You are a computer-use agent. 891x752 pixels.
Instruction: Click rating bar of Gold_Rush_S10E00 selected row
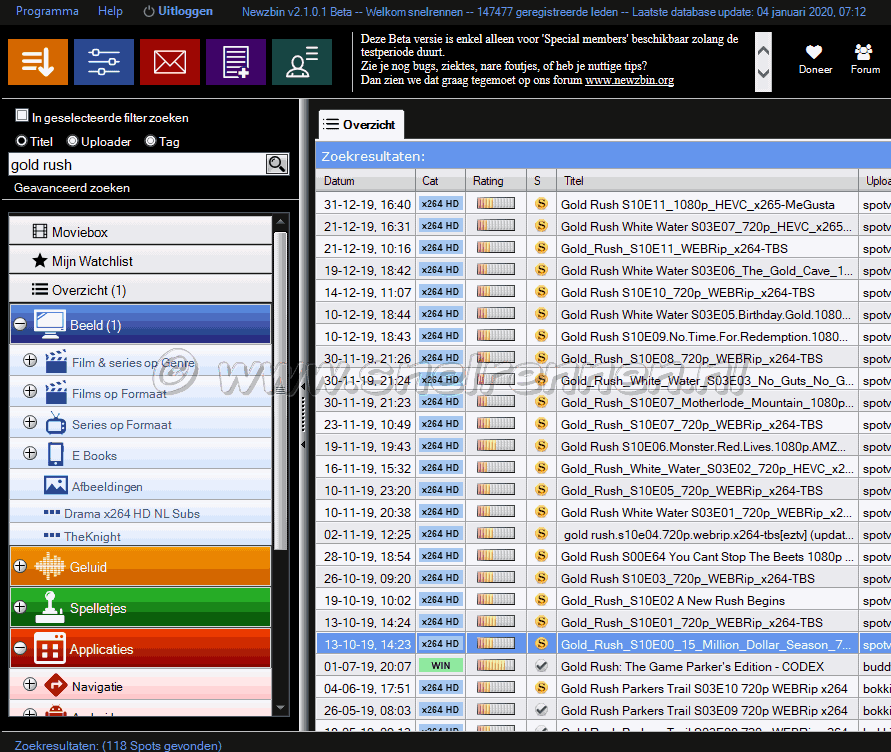496,643
